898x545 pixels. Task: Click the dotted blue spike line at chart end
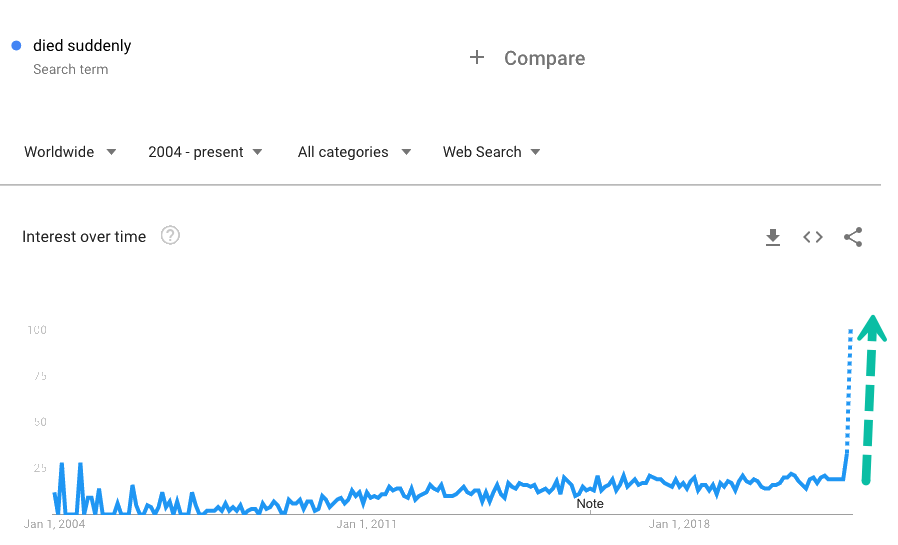850,390
